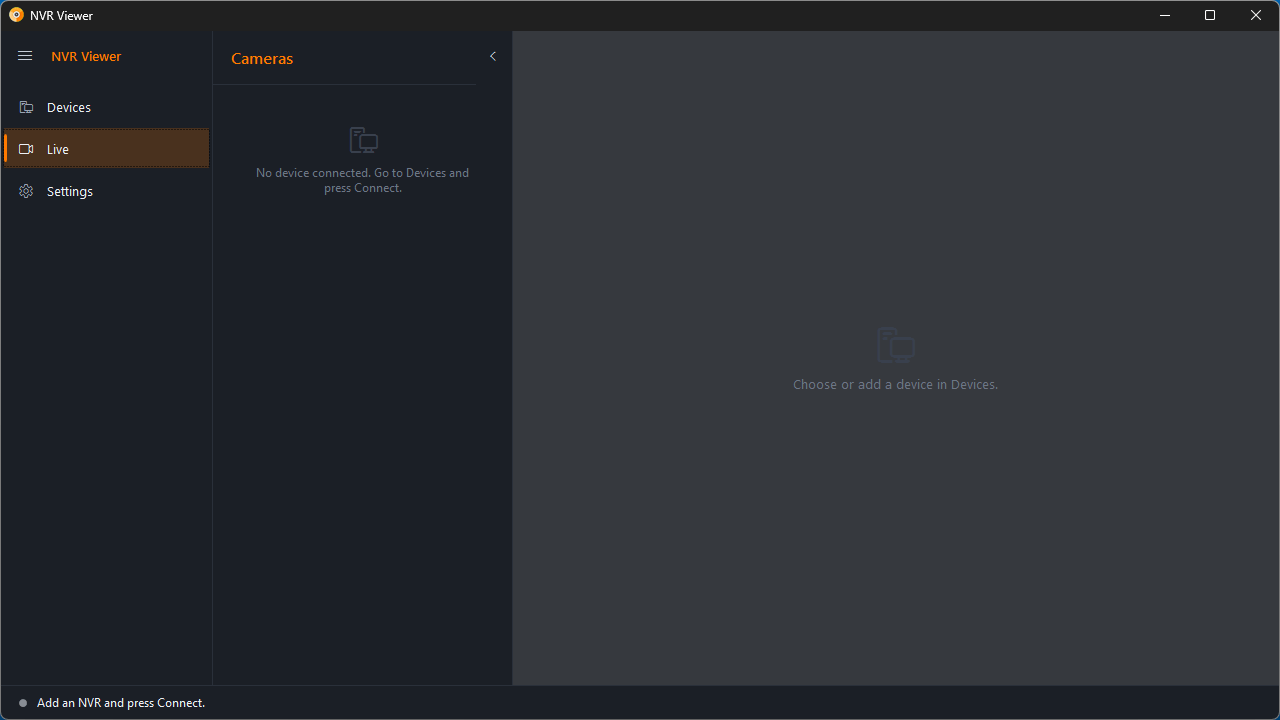Click the device placeholder icon in viewer
The image size is (1280, 720).
point(896,345)
